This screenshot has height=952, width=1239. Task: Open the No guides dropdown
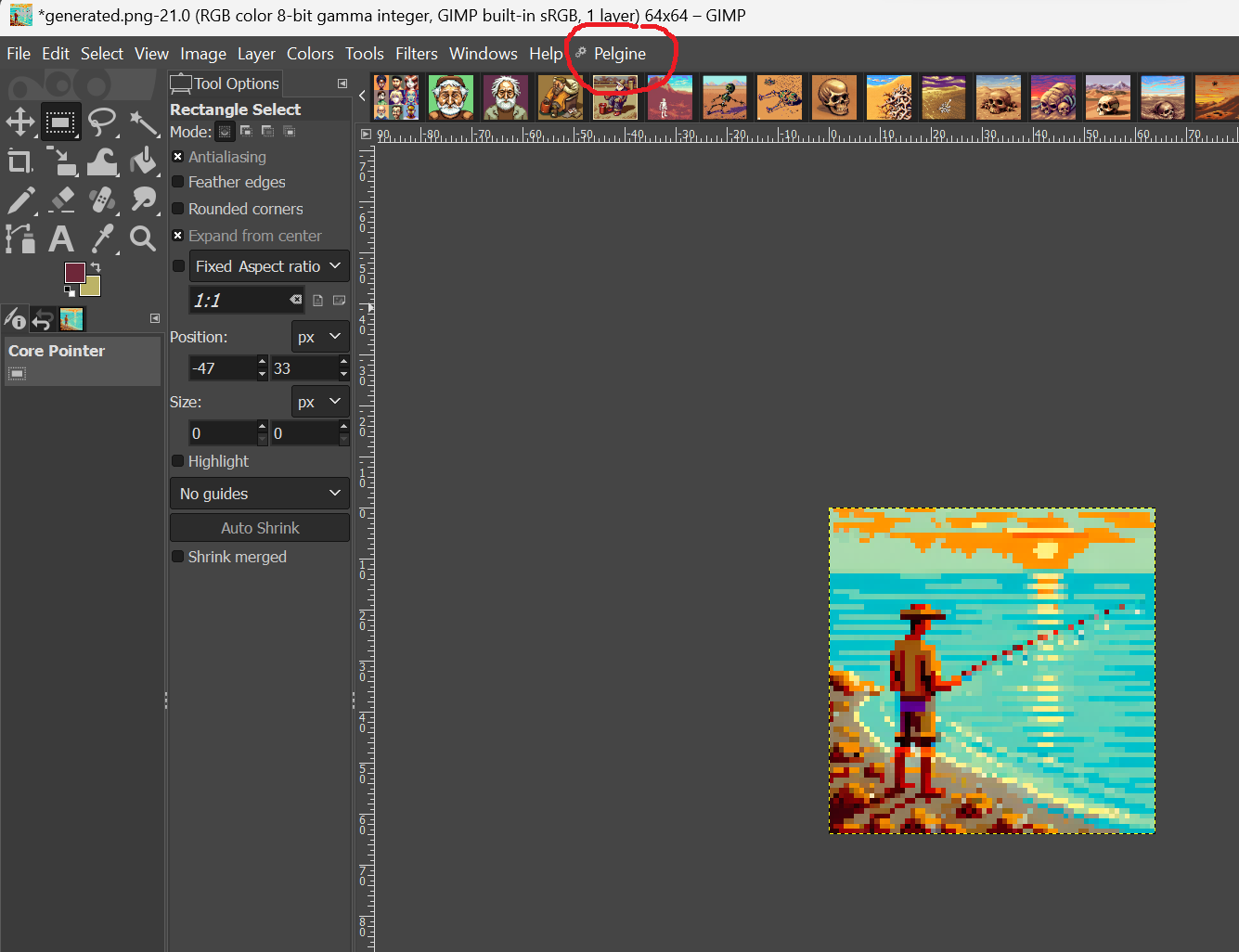pos(259,494)
